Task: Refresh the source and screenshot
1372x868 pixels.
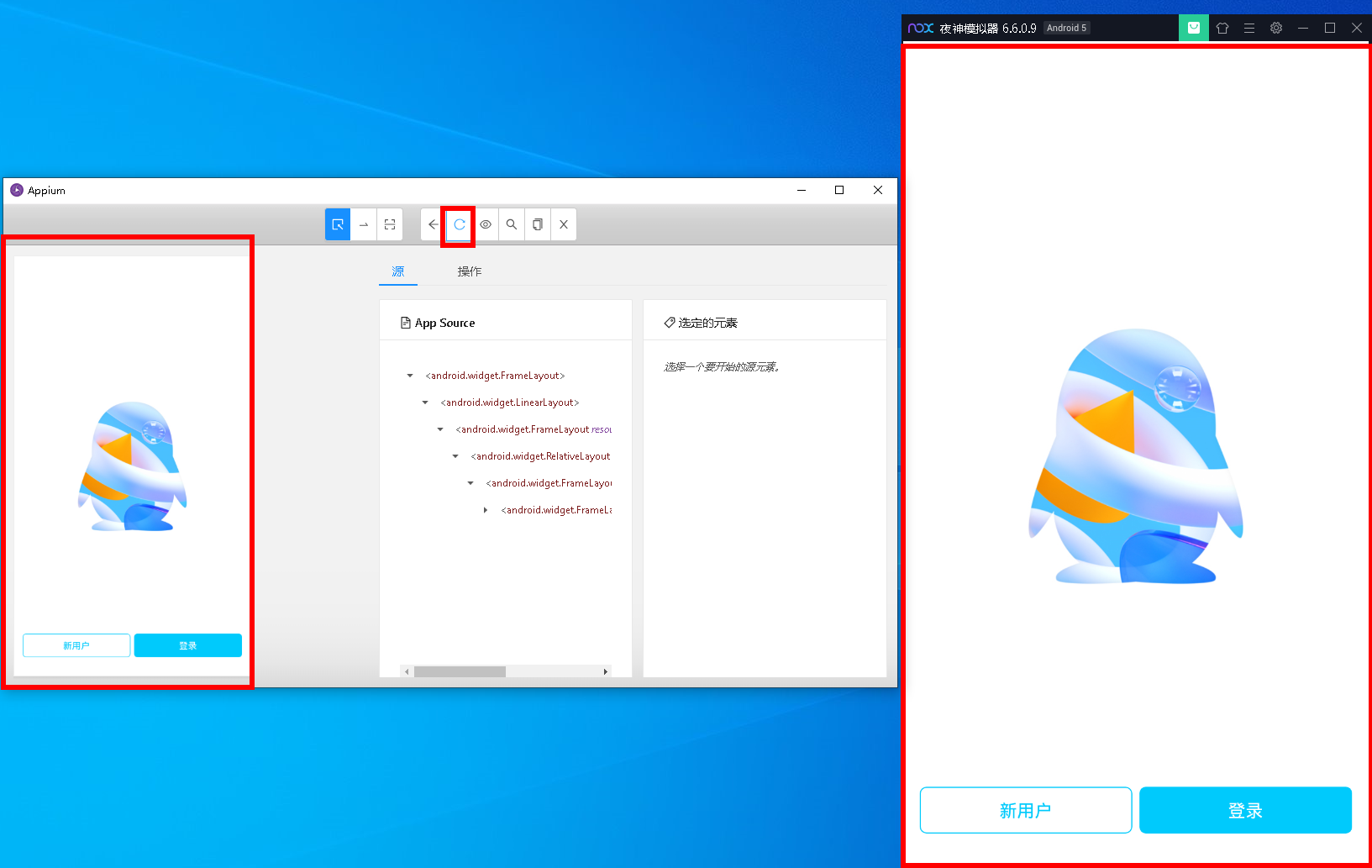Action: (x=459, y=224)
